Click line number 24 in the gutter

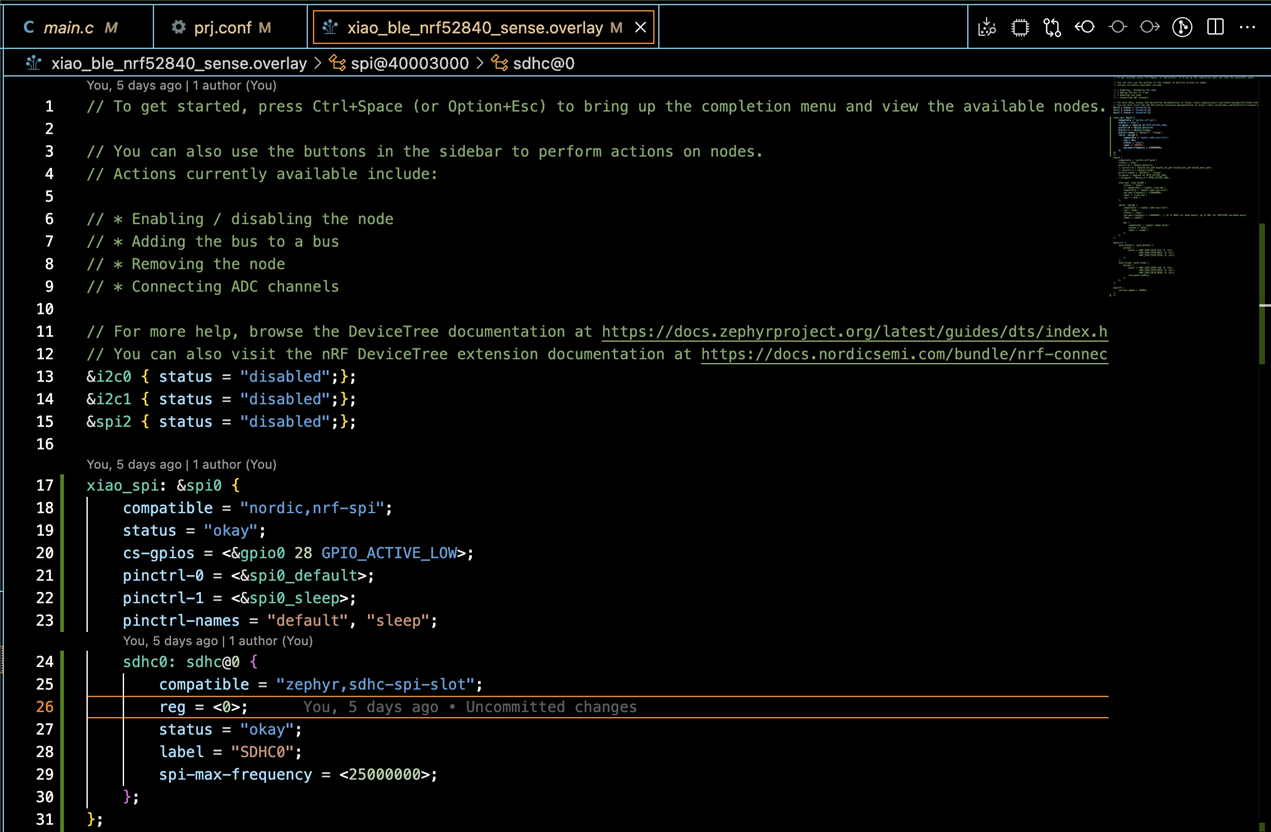tap(44, 661)
